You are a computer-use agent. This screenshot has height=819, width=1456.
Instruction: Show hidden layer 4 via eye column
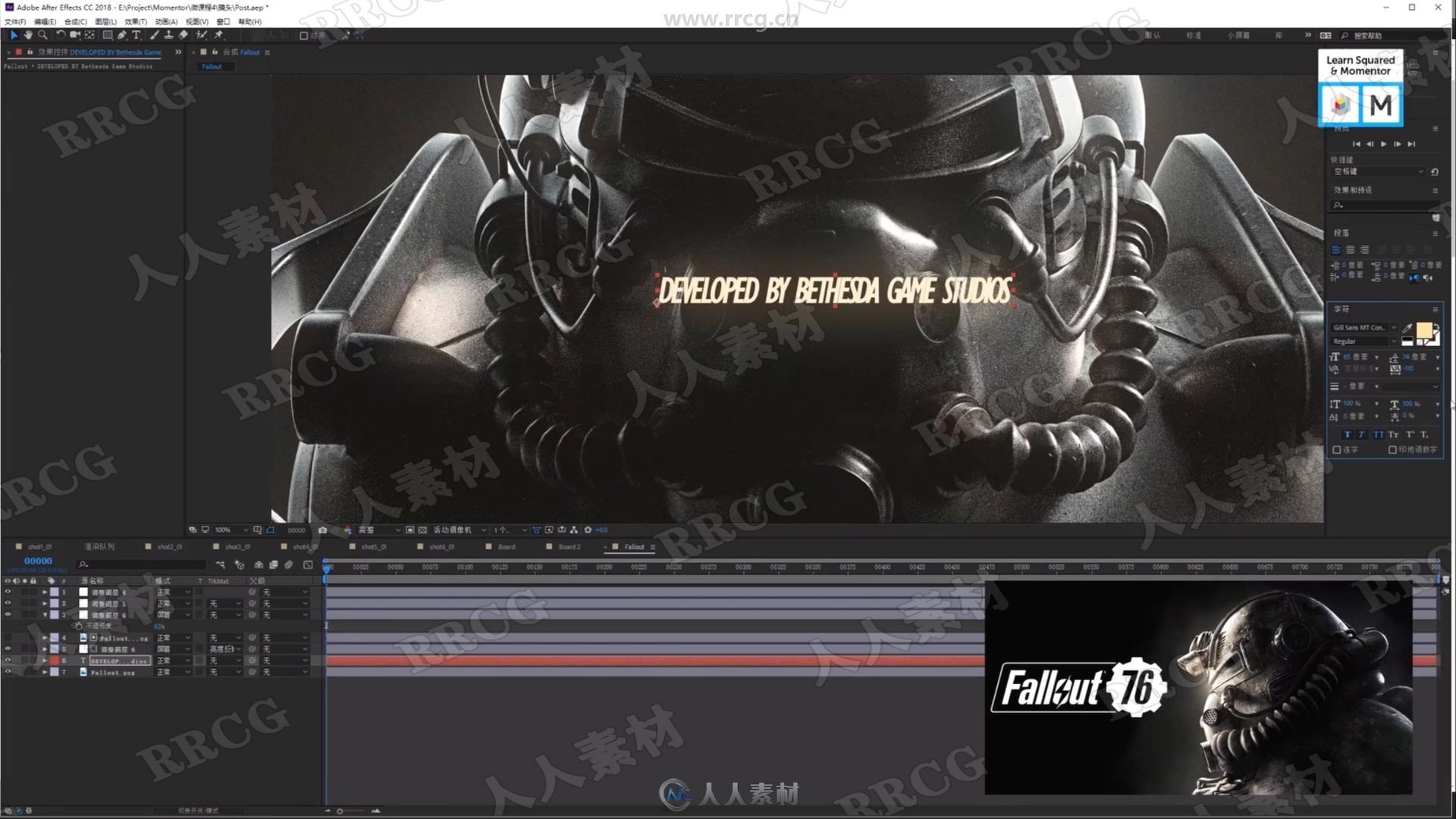click(8, 638)
